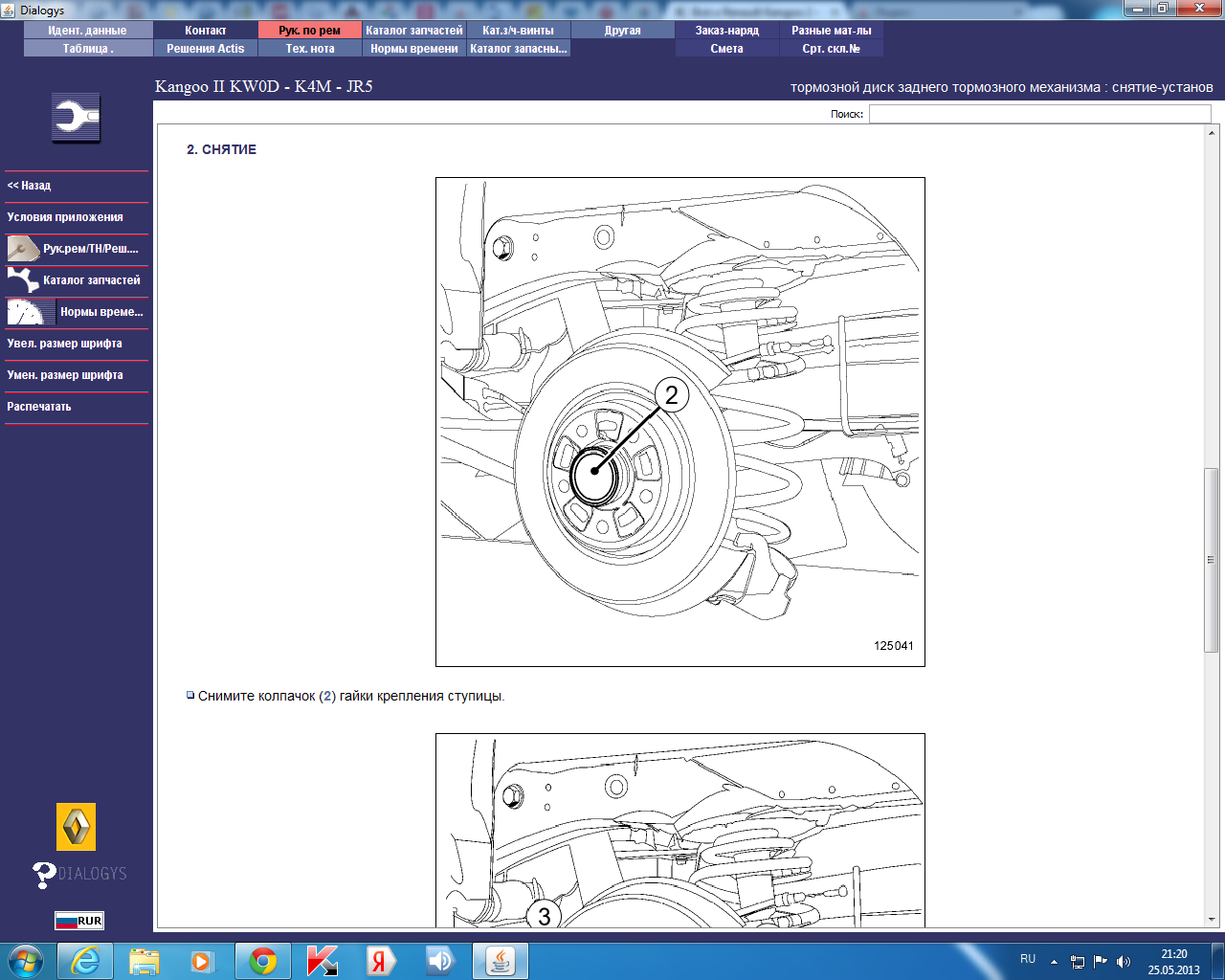The width and height of the screenshot is (1225, 980).
Task: Click the network tray icon
Action: 1078,961
